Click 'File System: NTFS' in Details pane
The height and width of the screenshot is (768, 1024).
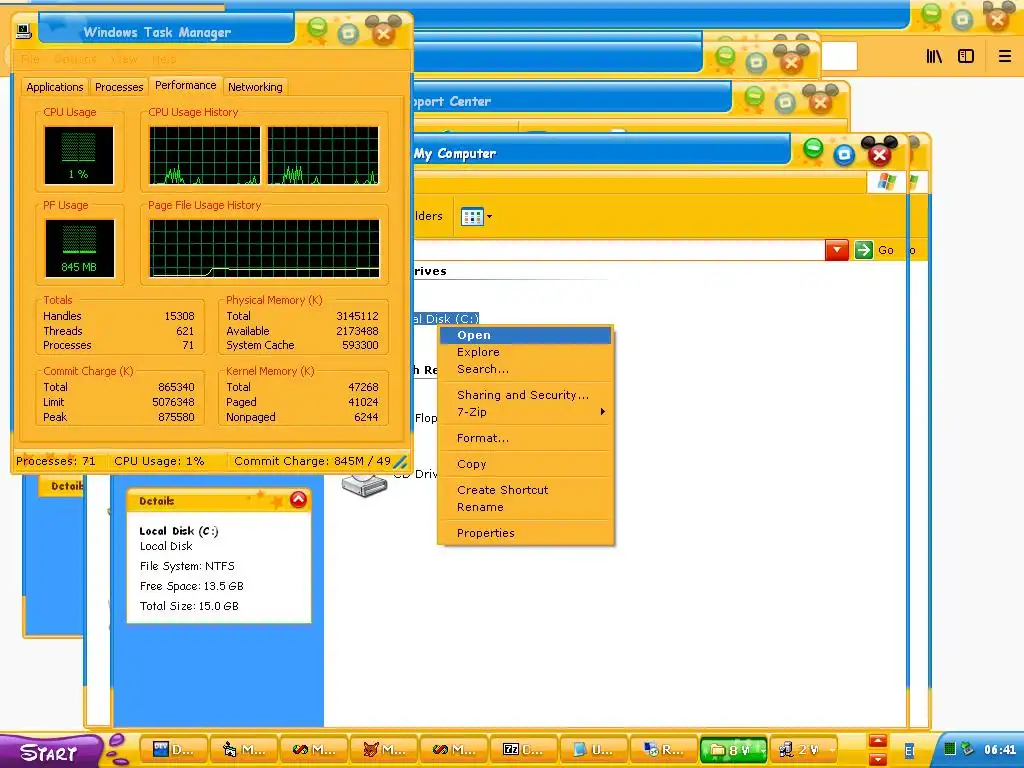(x=187, y=566)
